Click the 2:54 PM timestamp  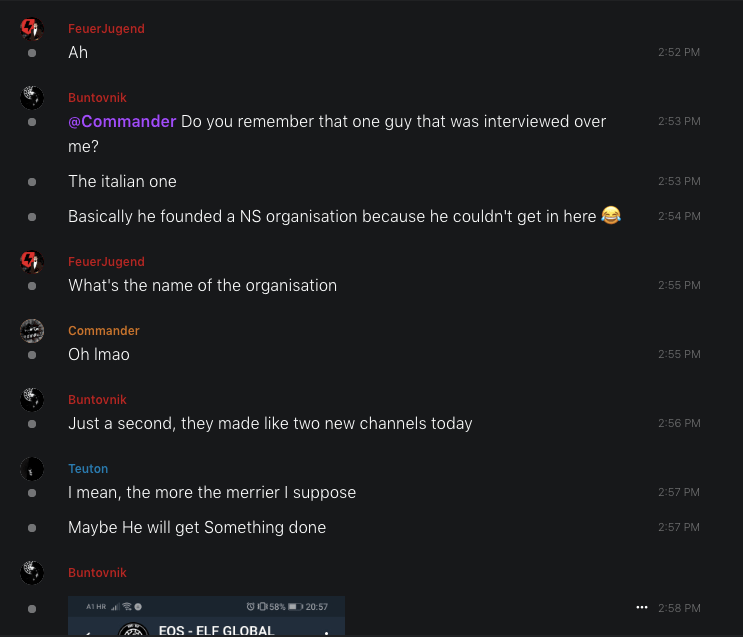(x=679, y=216)
